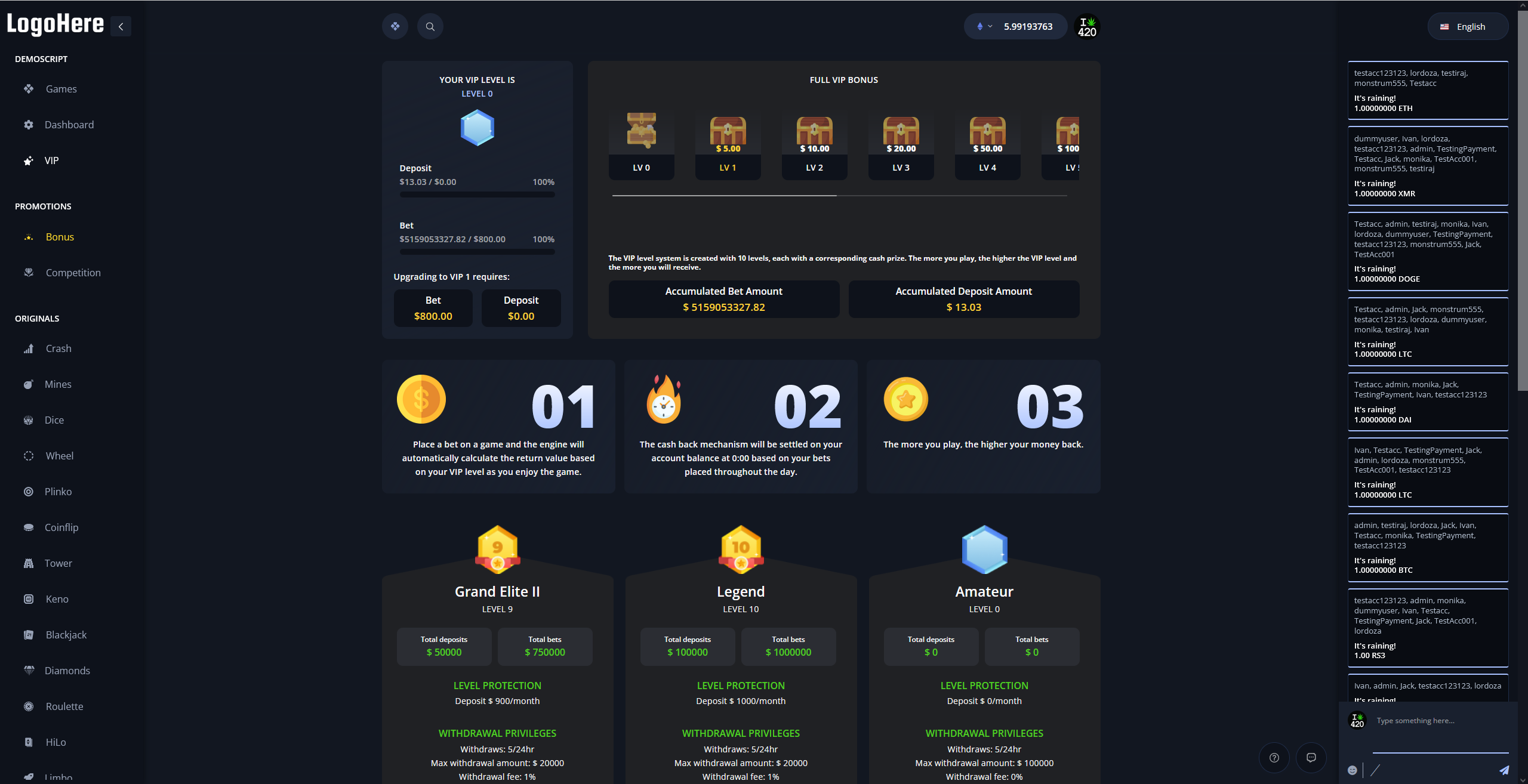
Task: Select the Blackjack game in sidebar
Action: pyautogui.click(x=66, y=635)
